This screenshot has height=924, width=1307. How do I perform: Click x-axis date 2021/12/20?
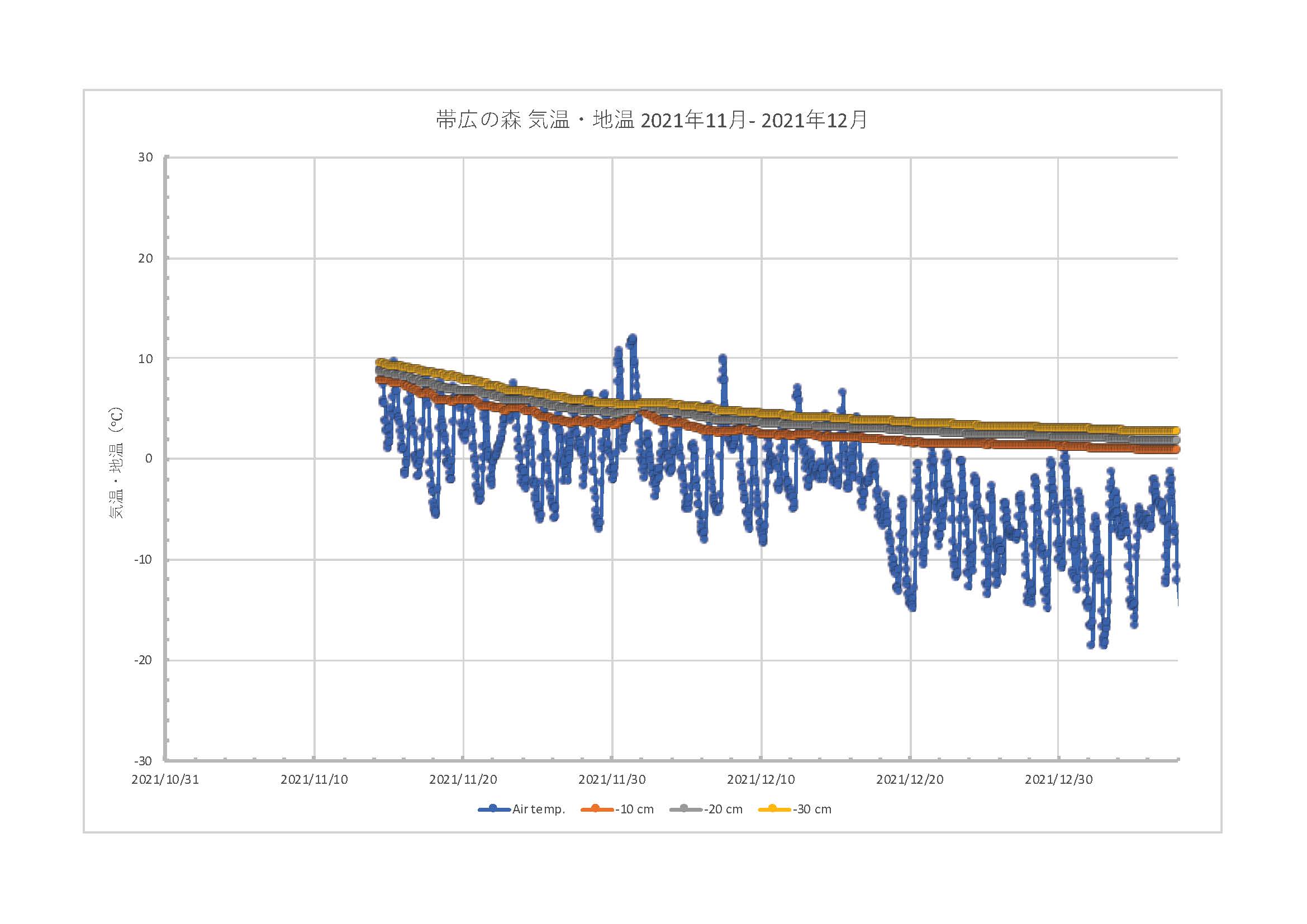[x=910, y=779]
